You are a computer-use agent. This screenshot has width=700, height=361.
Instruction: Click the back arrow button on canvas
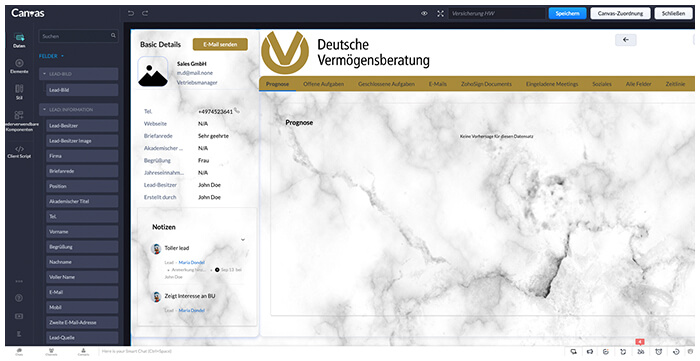coord(625,40)
